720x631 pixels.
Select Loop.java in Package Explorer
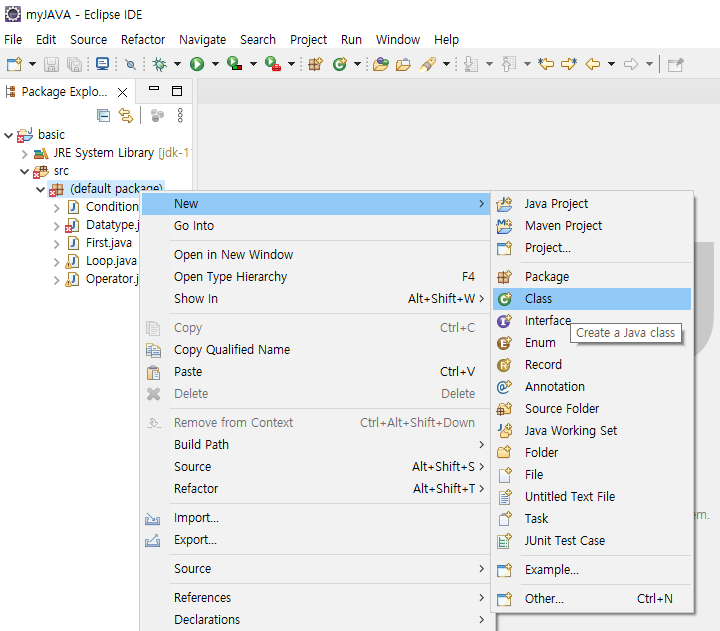point(111,261)
